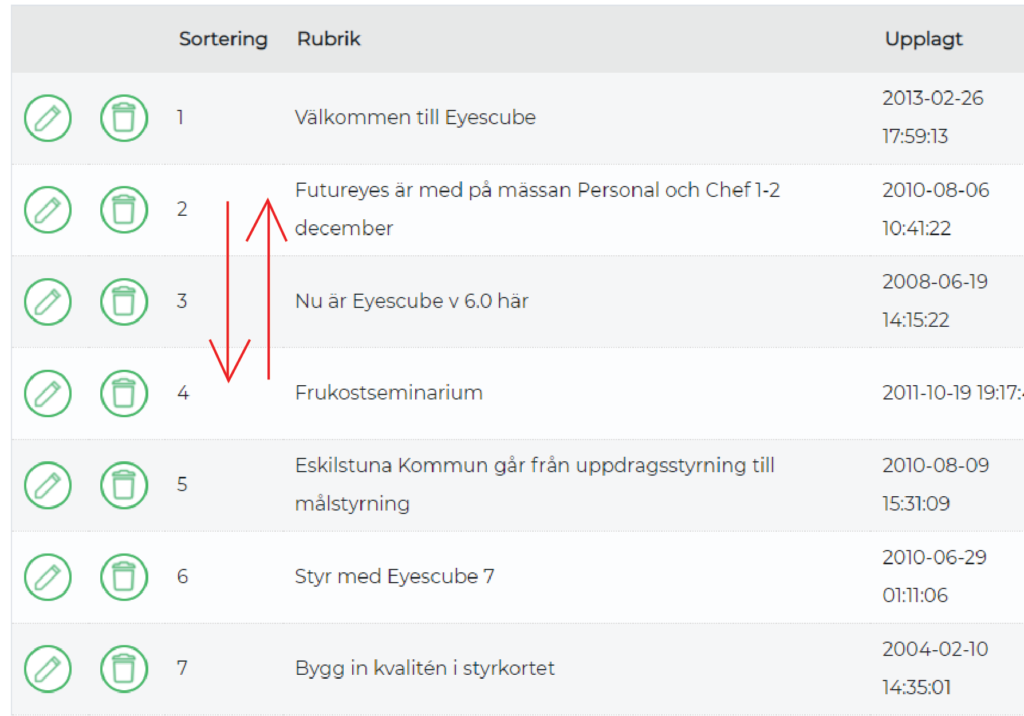
Task: Click the trash icon for row 3
Action: (x=124, y=302)
